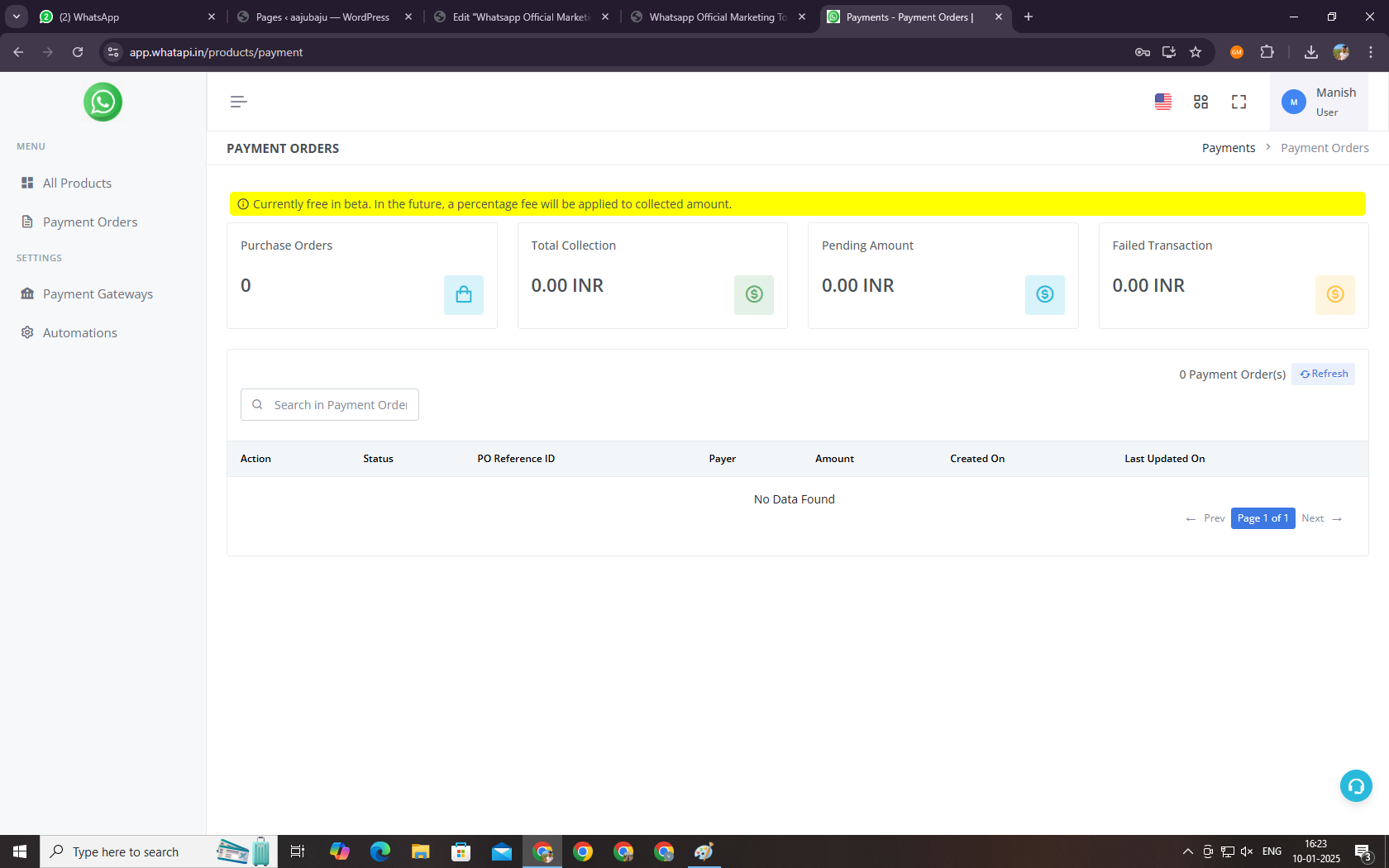Go back to the previous page
Screen dimensions: 1389x868
pos(18,52)
